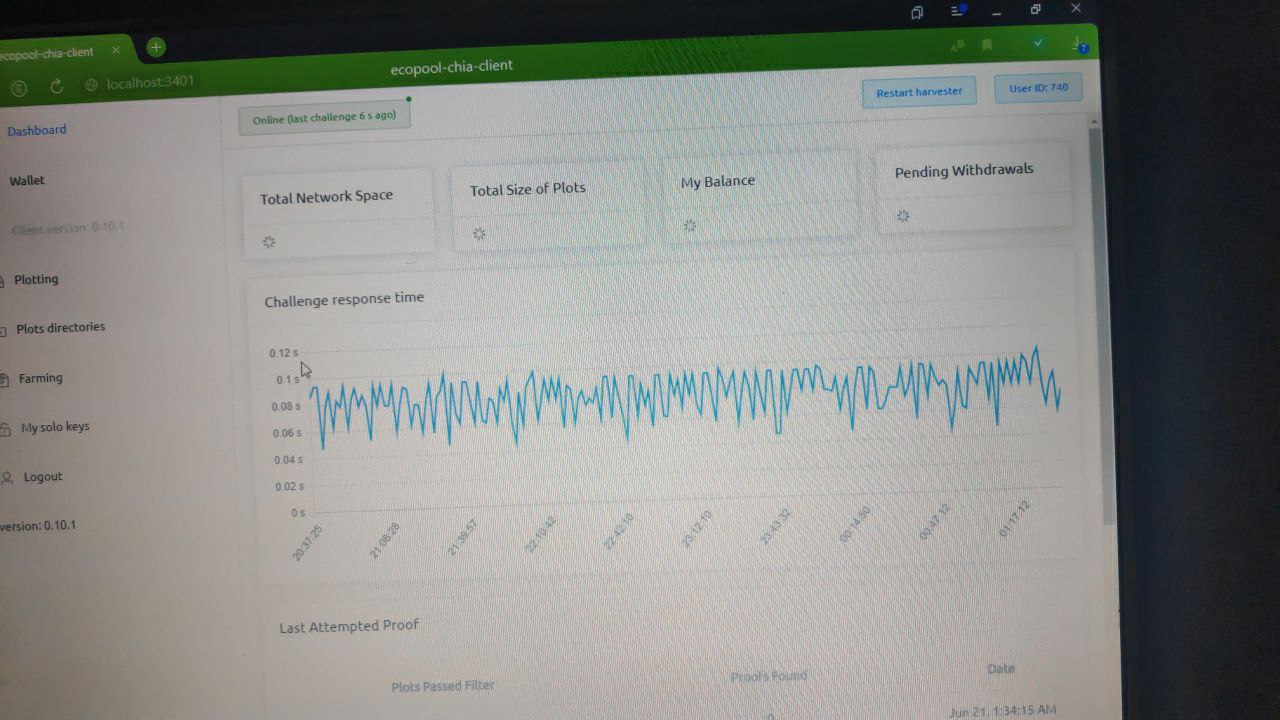Open a new browser tab with plus icon
Viewport: 1280px width, 720px height.
point(156,47)
